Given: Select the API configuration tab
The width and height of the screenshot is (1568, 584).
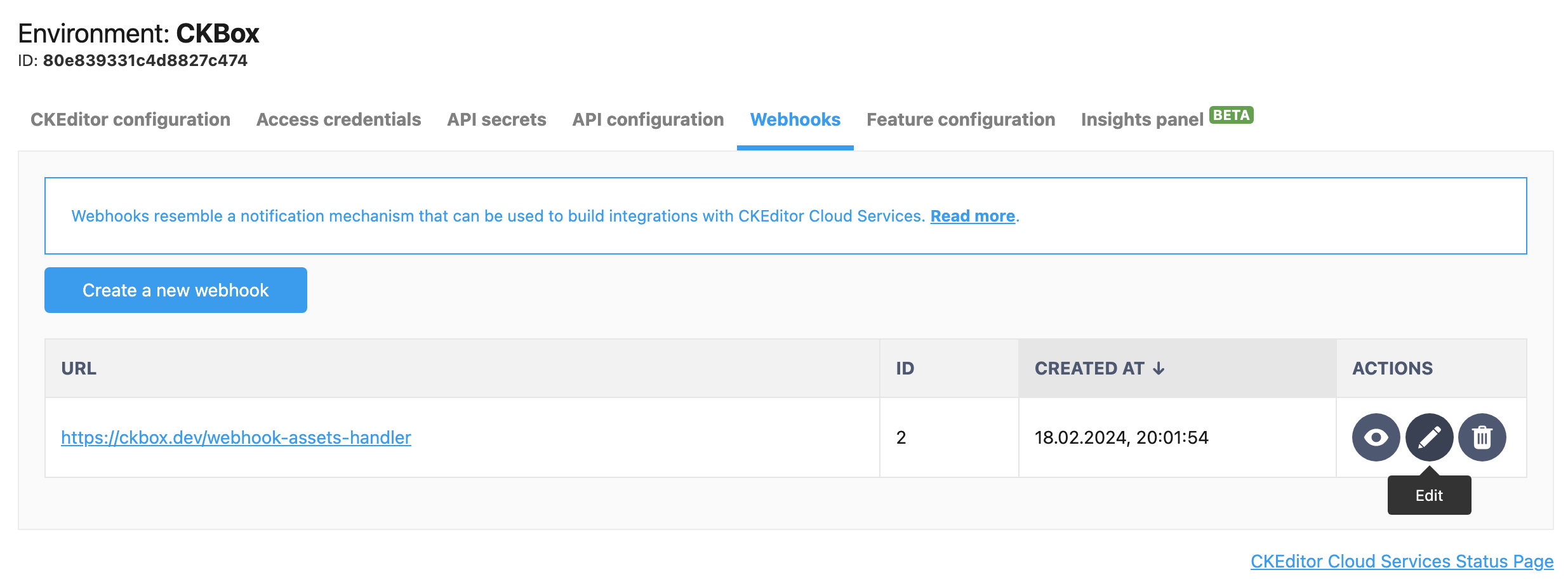Looking at the screenshot, I should [648, 120].
